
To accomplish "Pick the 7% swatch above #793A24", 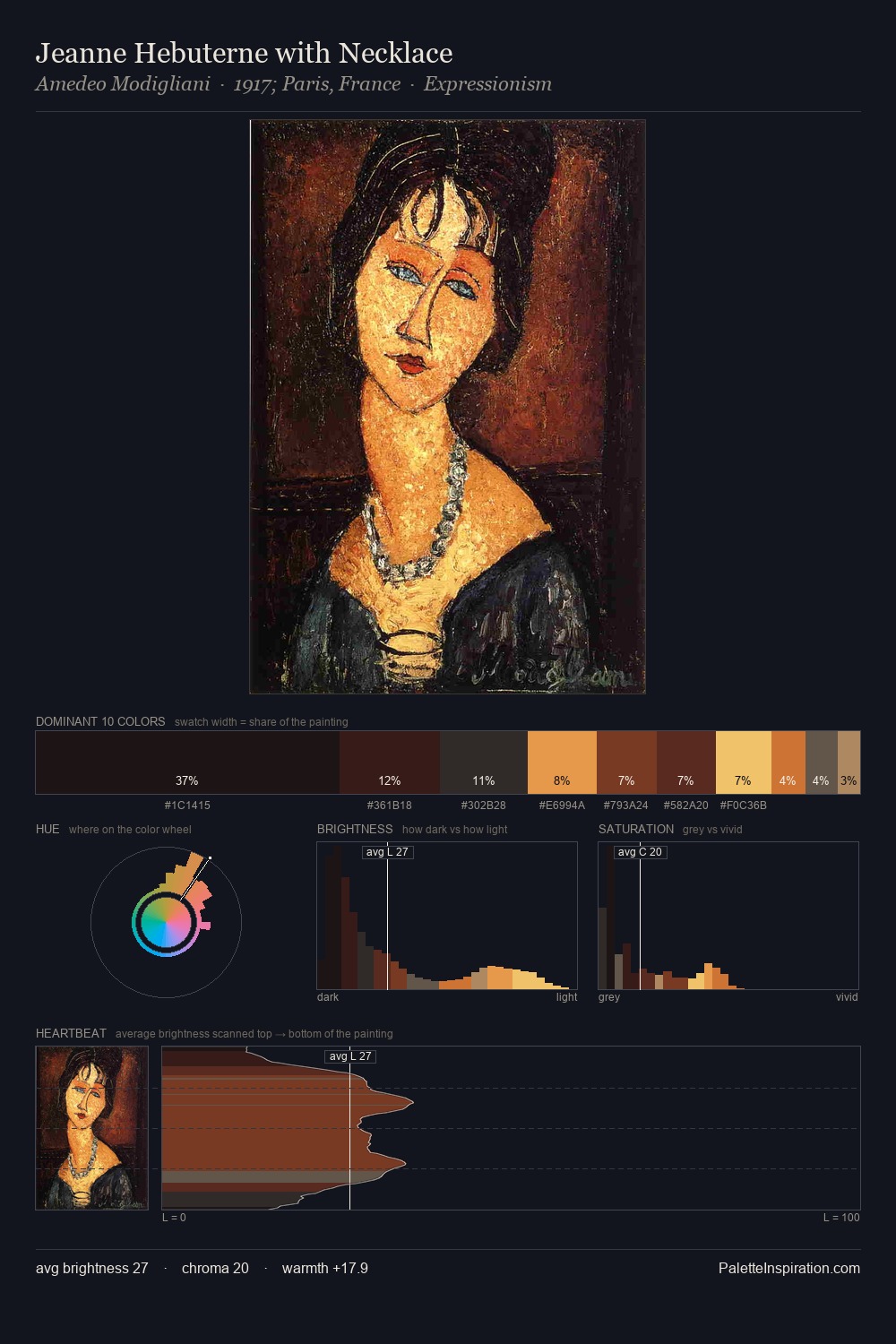I will point(626,762).
